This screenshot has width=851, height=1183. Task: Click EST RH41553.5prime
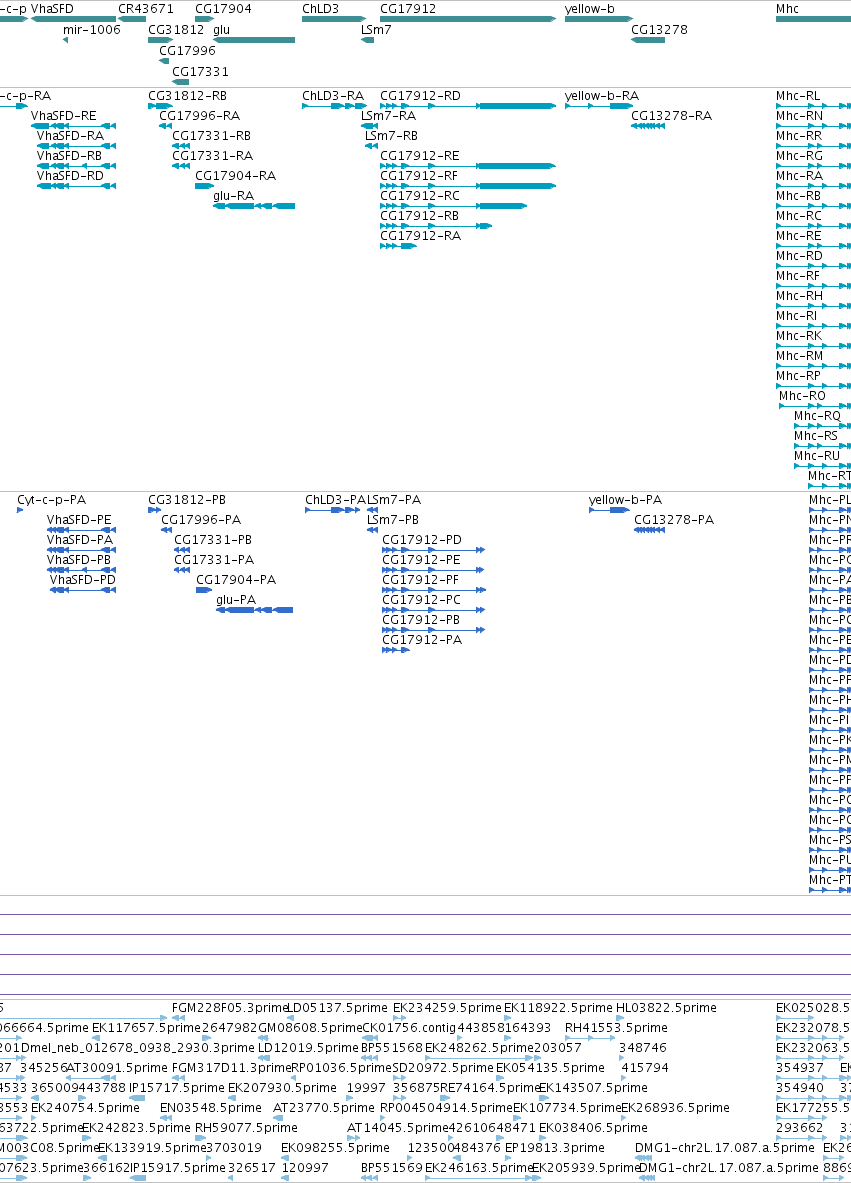pos(616,1028)
